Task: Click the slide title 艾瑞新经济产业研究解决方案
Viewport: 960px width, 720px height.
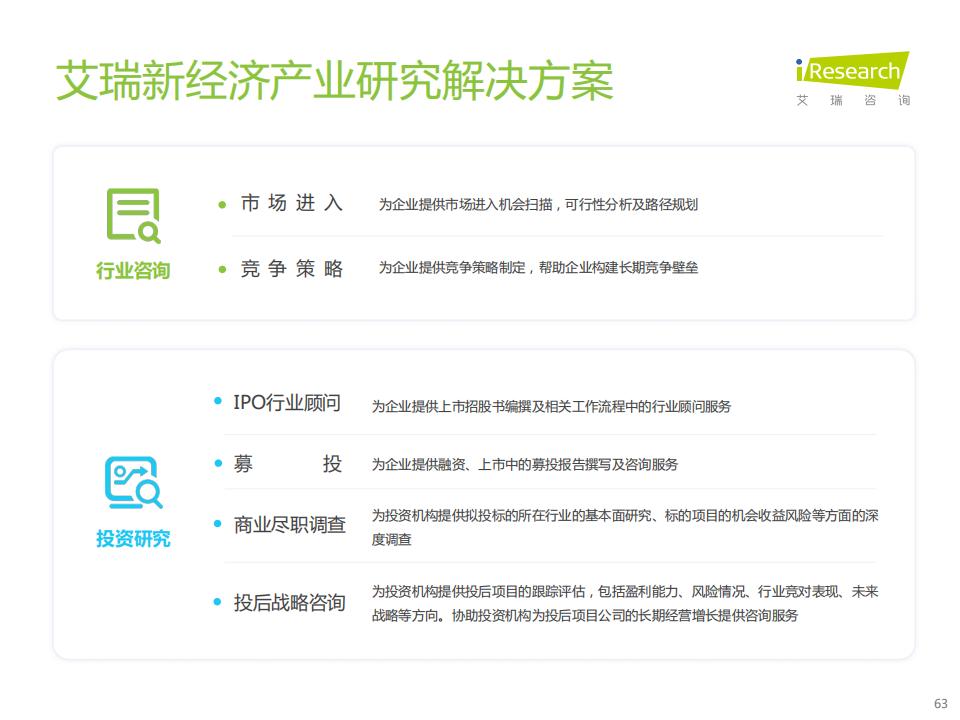Action: click(334, 81)
